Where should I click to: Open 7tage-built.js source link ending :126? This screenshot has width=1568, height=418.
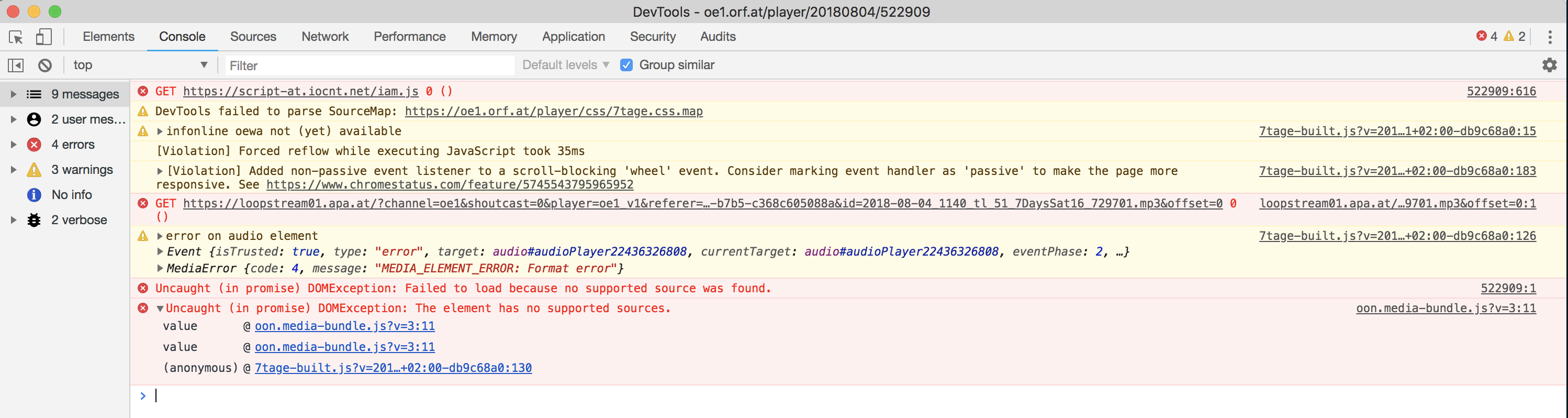(x=1397, y=236)
